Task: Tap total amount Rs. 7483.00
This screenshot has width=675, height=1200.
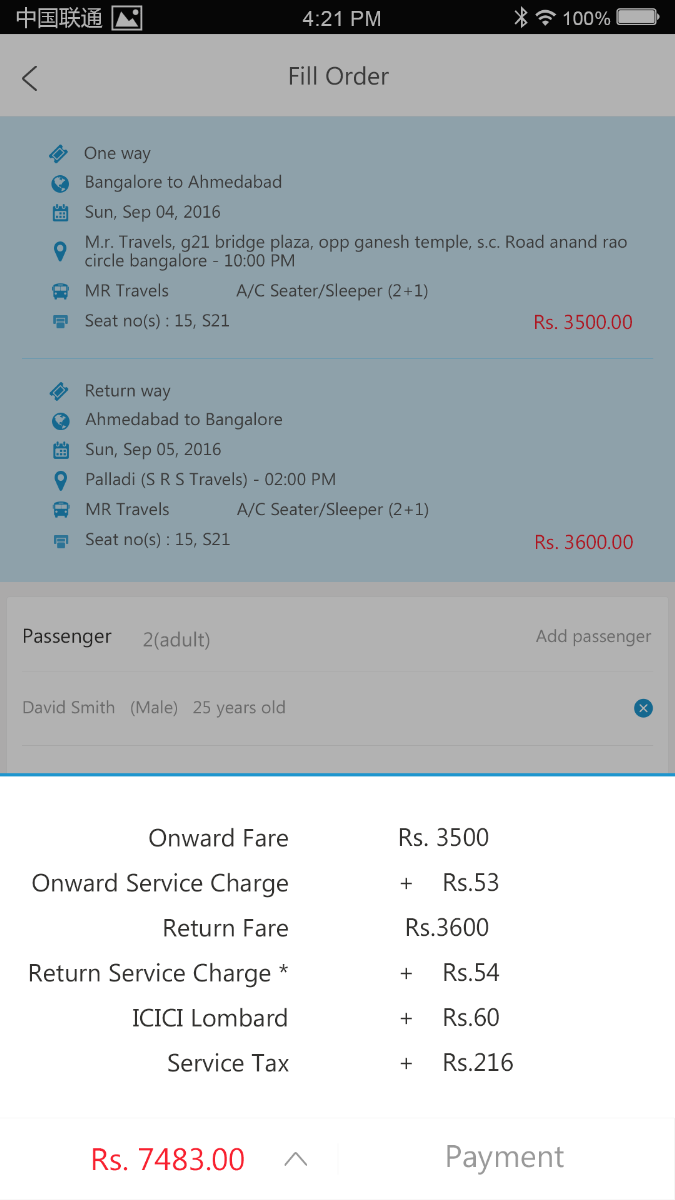Action: 168,1159
